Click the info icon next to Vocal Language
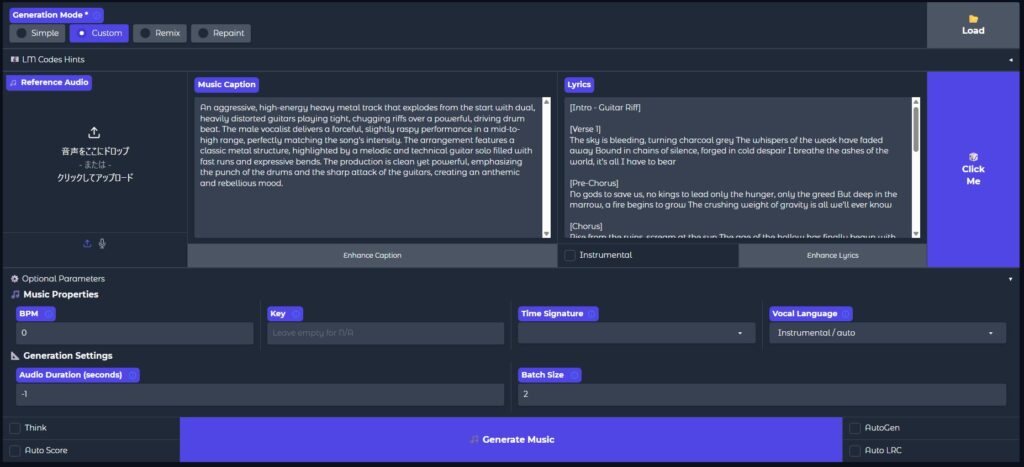 pos(845,313)
